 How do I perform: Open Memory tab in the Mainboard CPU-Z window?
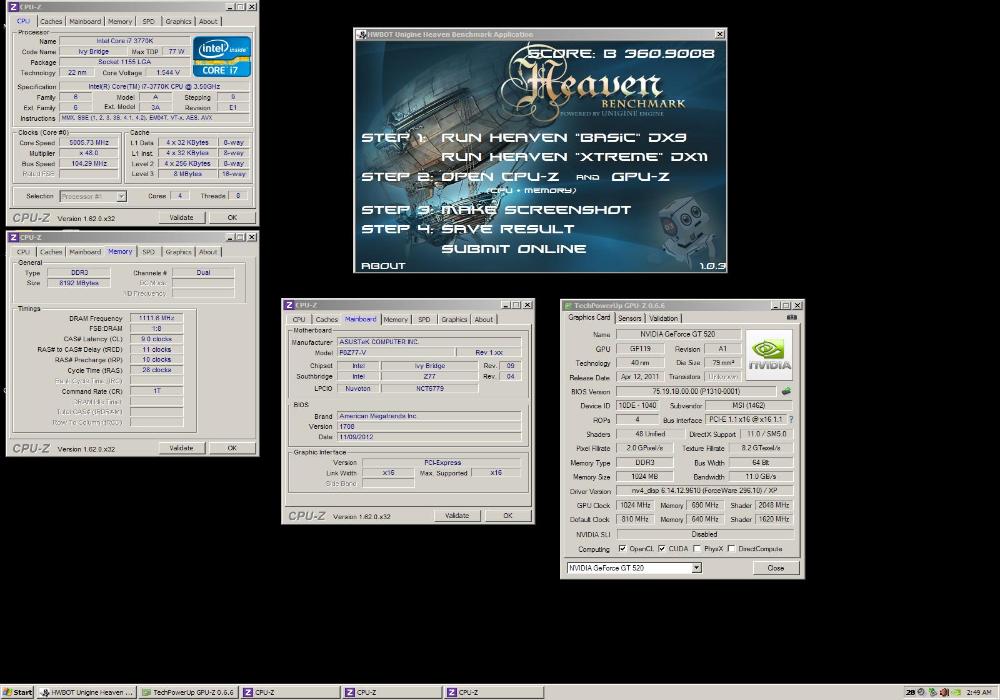pos(395,319)
